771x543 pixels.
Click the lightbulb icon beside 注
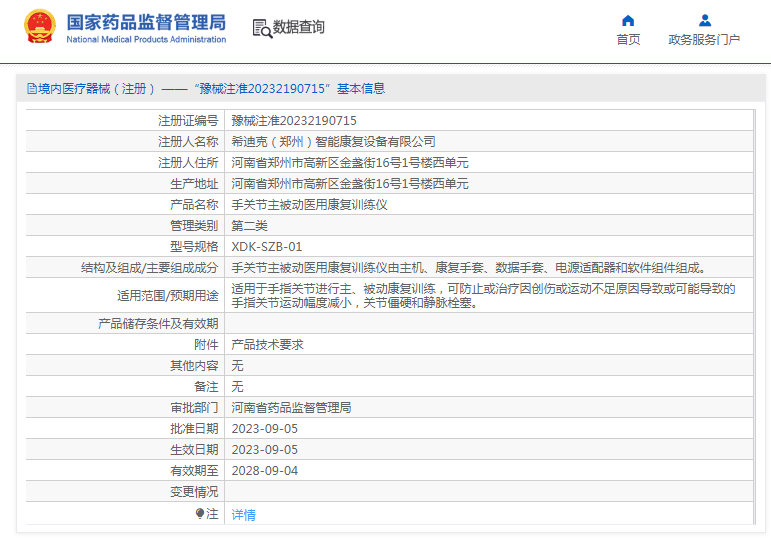200,513
